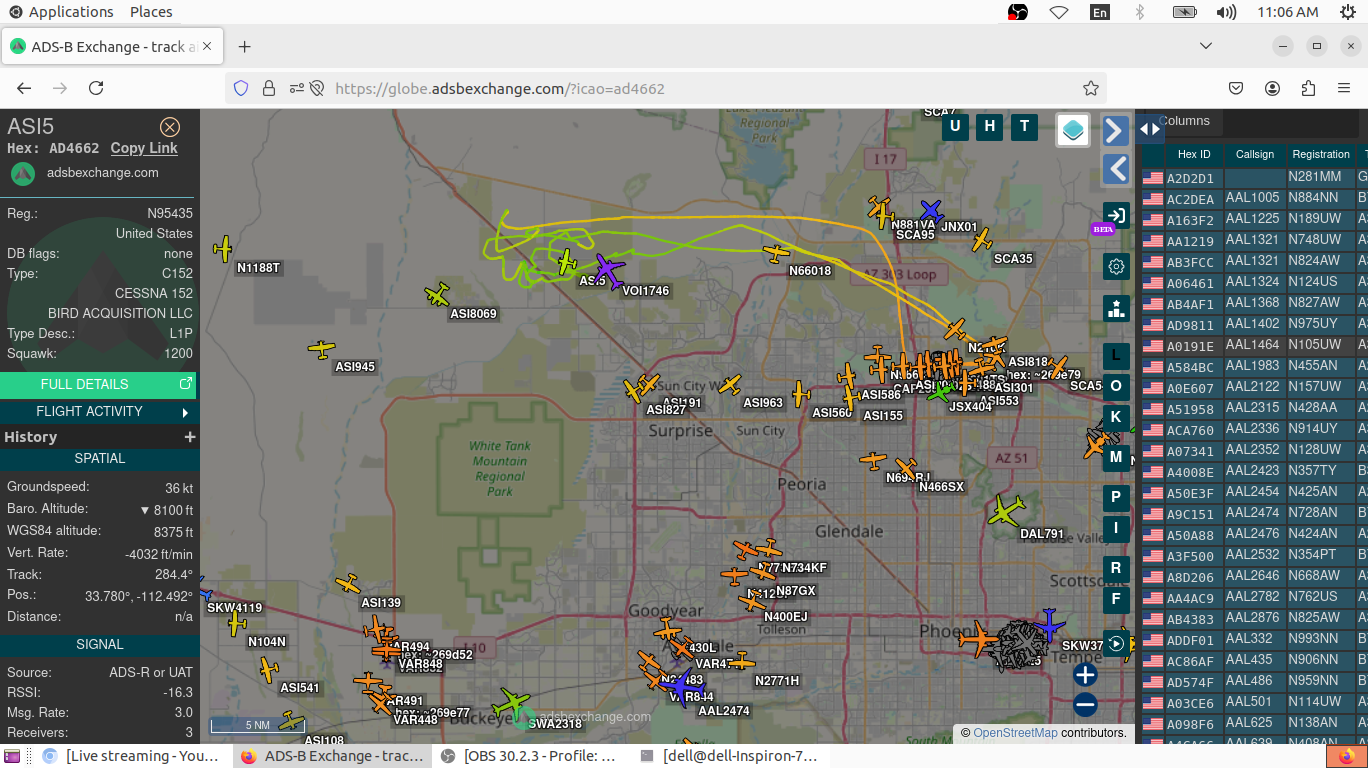Close the ASI5 aircraft info panel
Screen dimensions: 1368x768
point(170,127)
